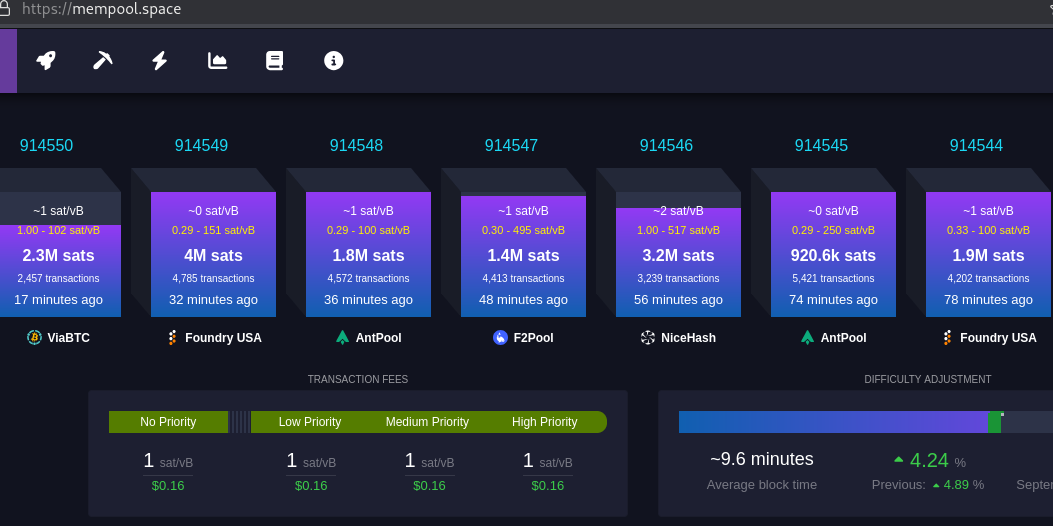
Task: Click the lock icon in address bar
Action: (x=5, y=9)
